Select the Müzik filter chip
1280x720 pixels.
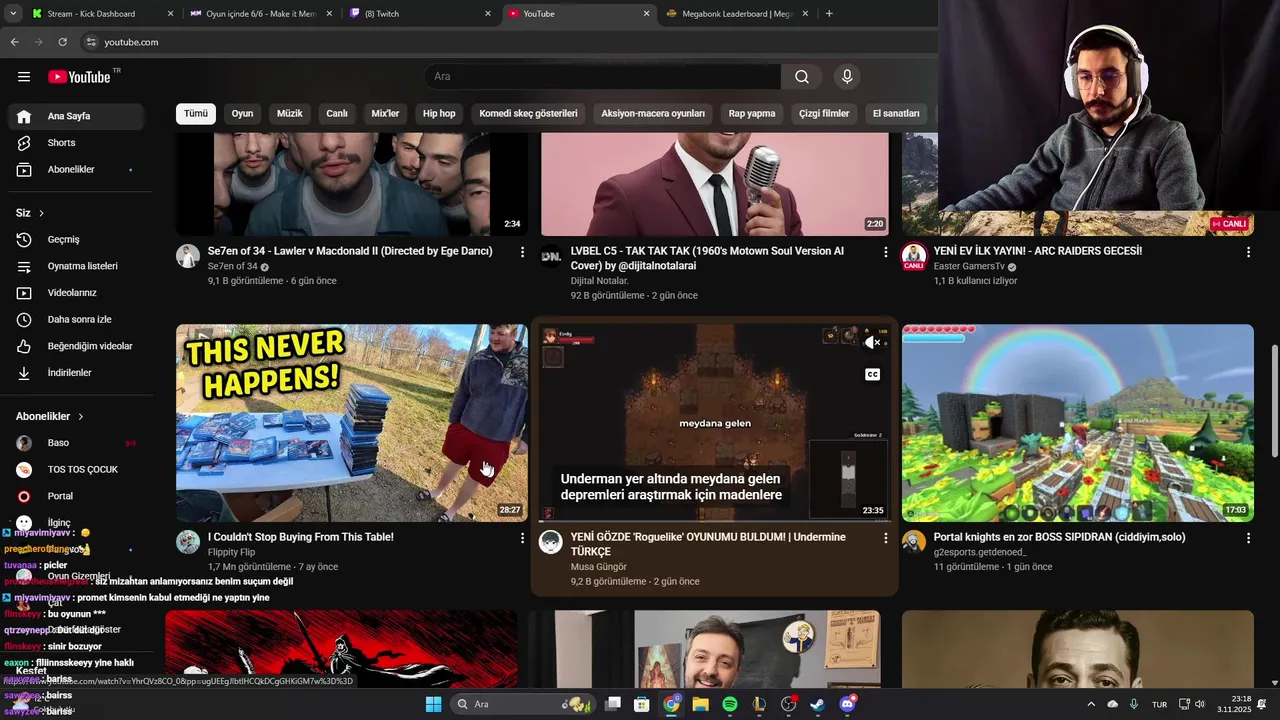(x=289, y=114)
